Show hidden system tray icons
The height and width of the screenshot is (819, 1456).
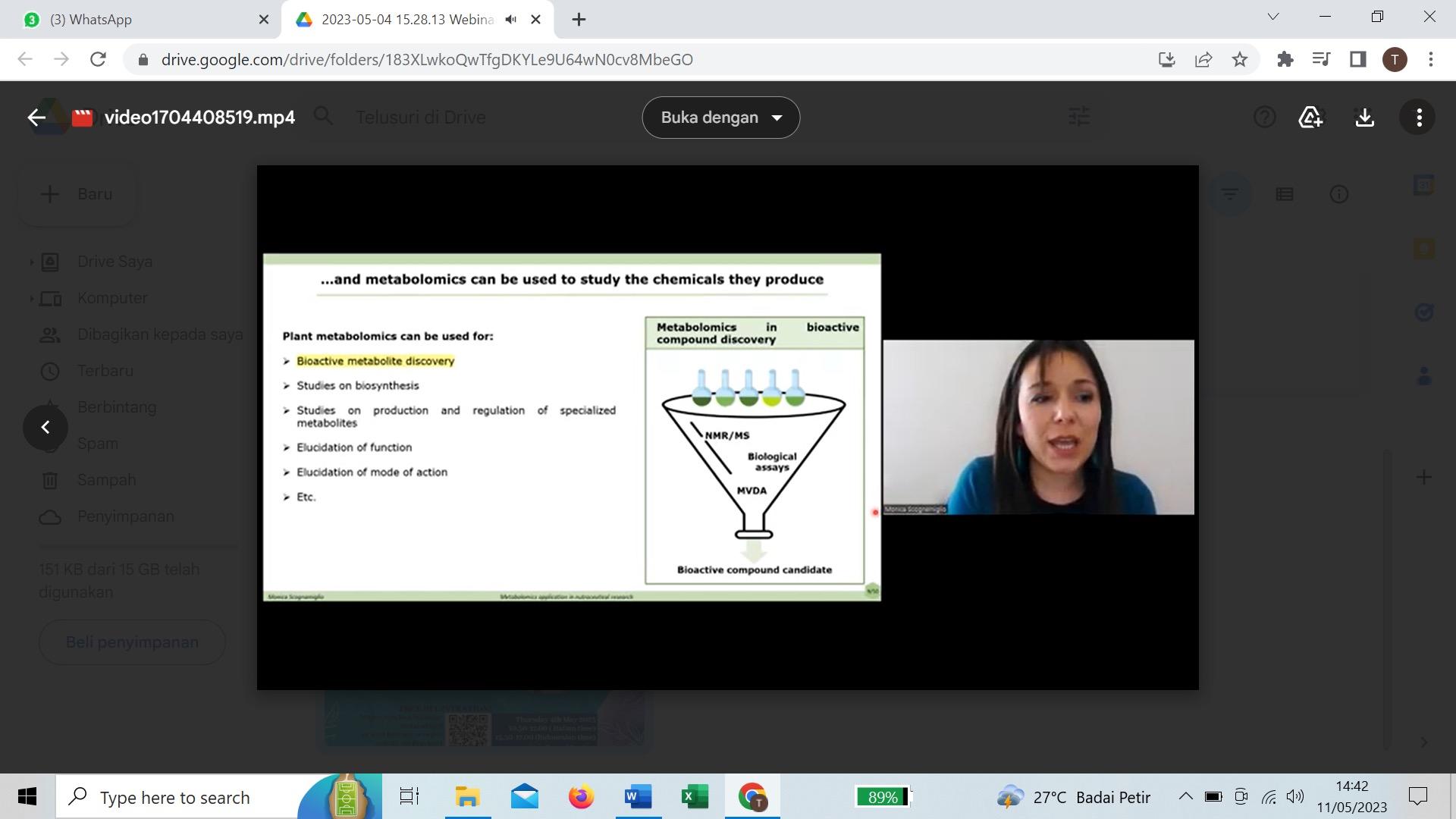(x=1185, y=796)
